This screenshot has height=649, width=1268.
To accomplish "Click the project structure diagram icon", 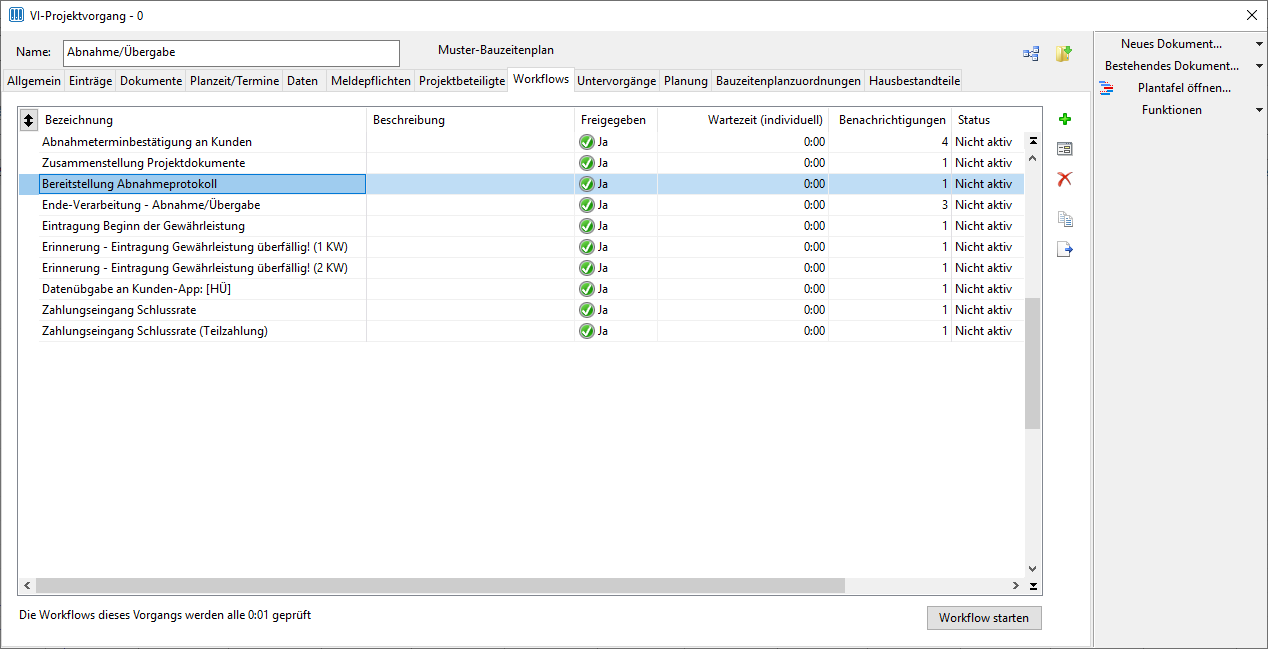I will tap(1031, 53).
